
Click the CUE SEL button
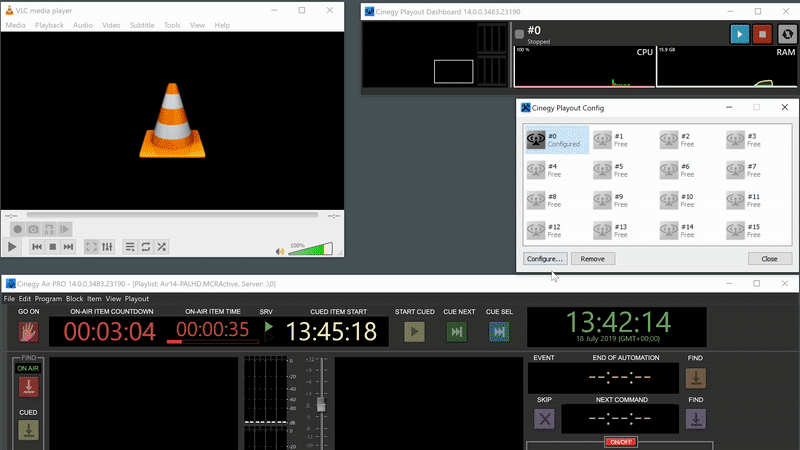499,332
